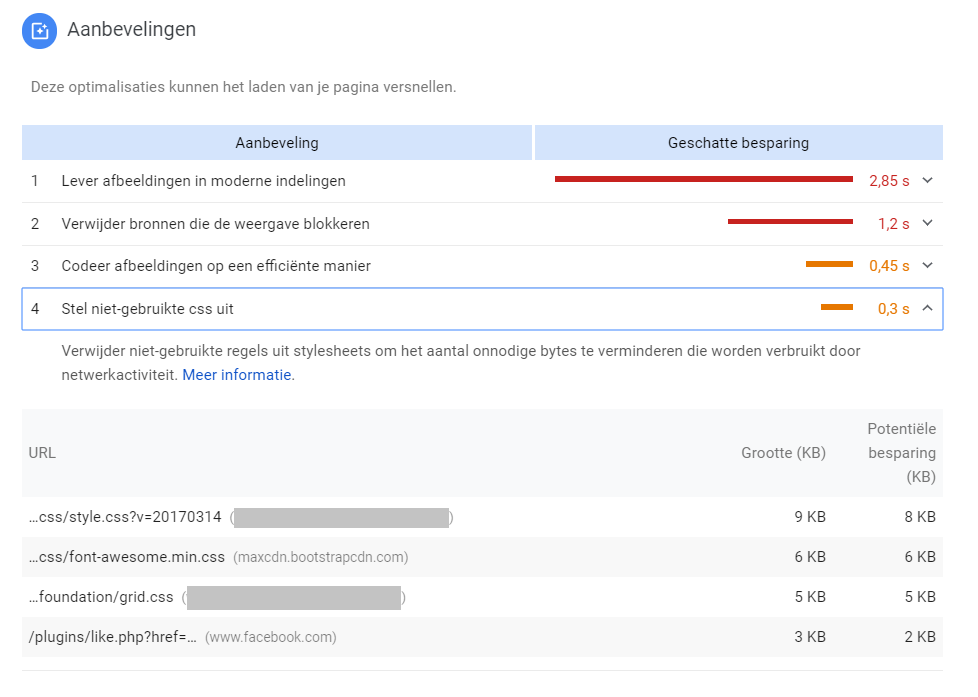Click the 'Aanbeveling' column header
The height and width of the screenshot is (697, 978).
277,143
